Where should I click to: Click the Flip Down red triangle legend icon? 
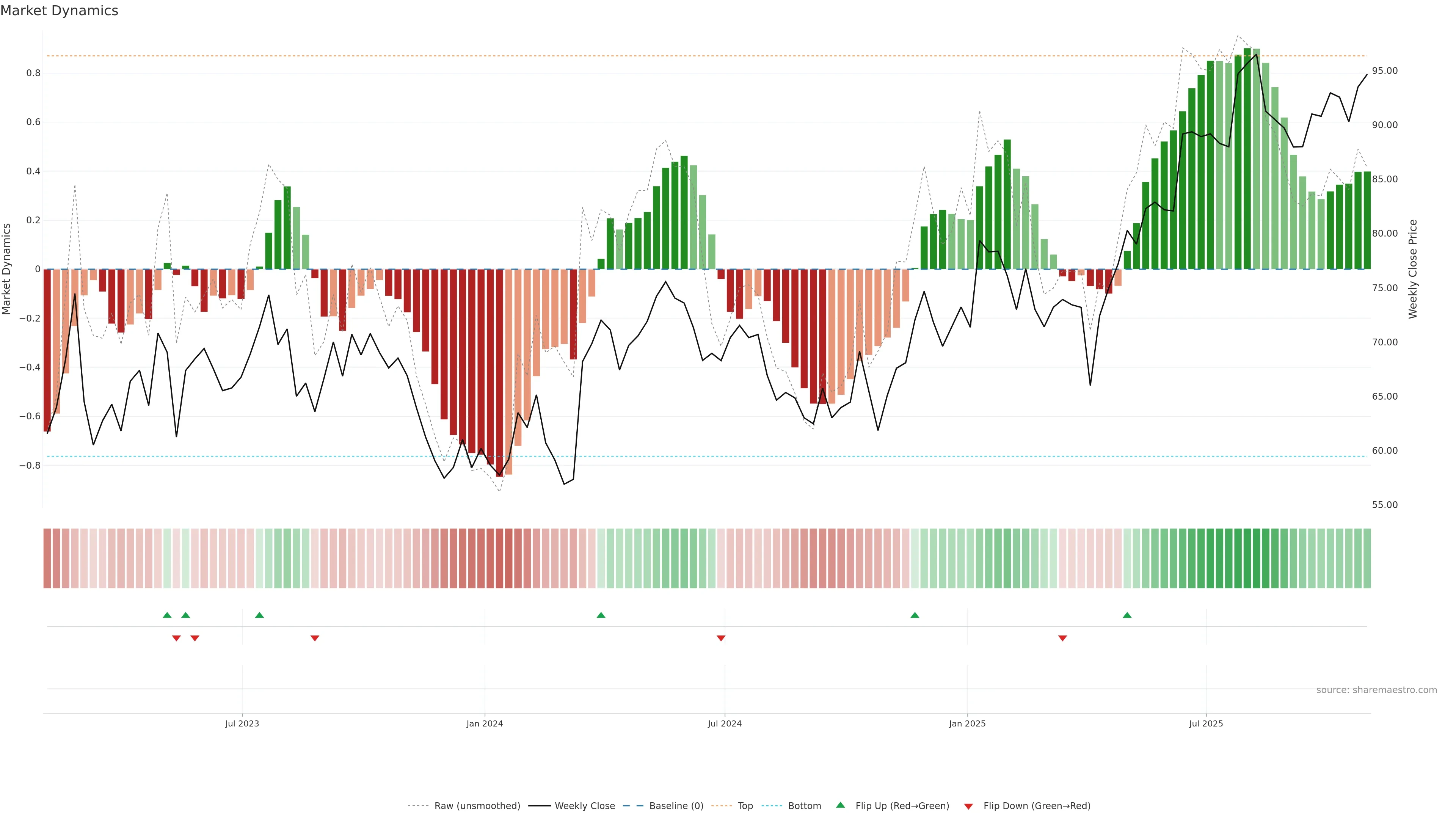click(968, 806)
